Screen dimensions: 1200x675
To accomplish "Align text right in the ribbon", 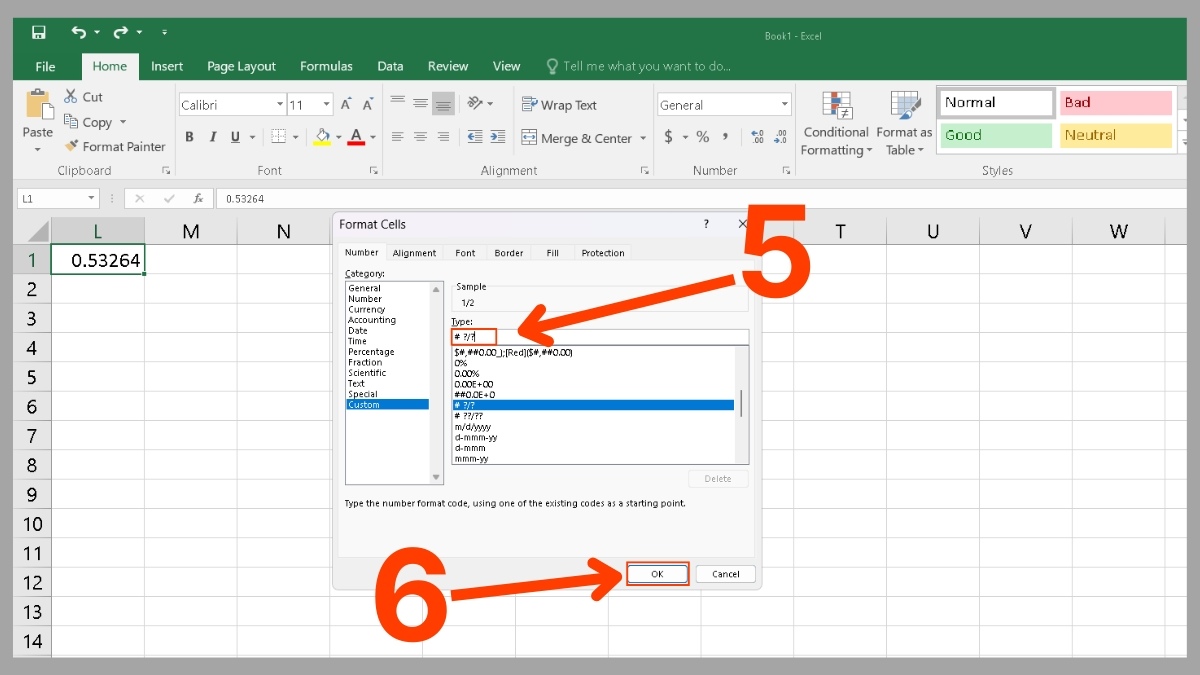I will click(x=444, y=137).
